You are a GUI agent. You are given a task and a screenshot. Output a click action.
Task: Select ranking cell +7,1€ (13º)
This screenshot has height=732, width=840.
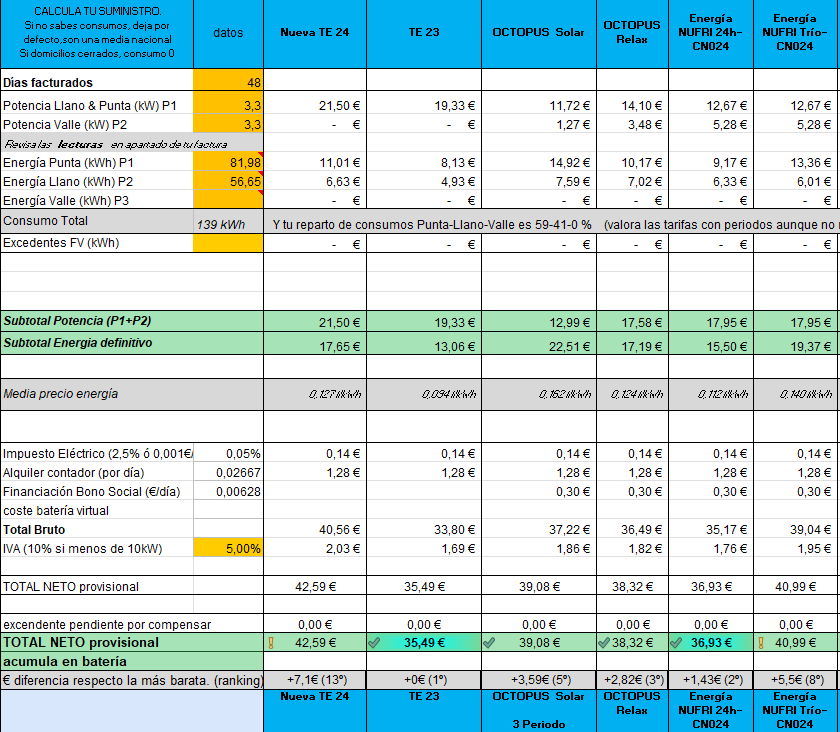click(315, 680)
